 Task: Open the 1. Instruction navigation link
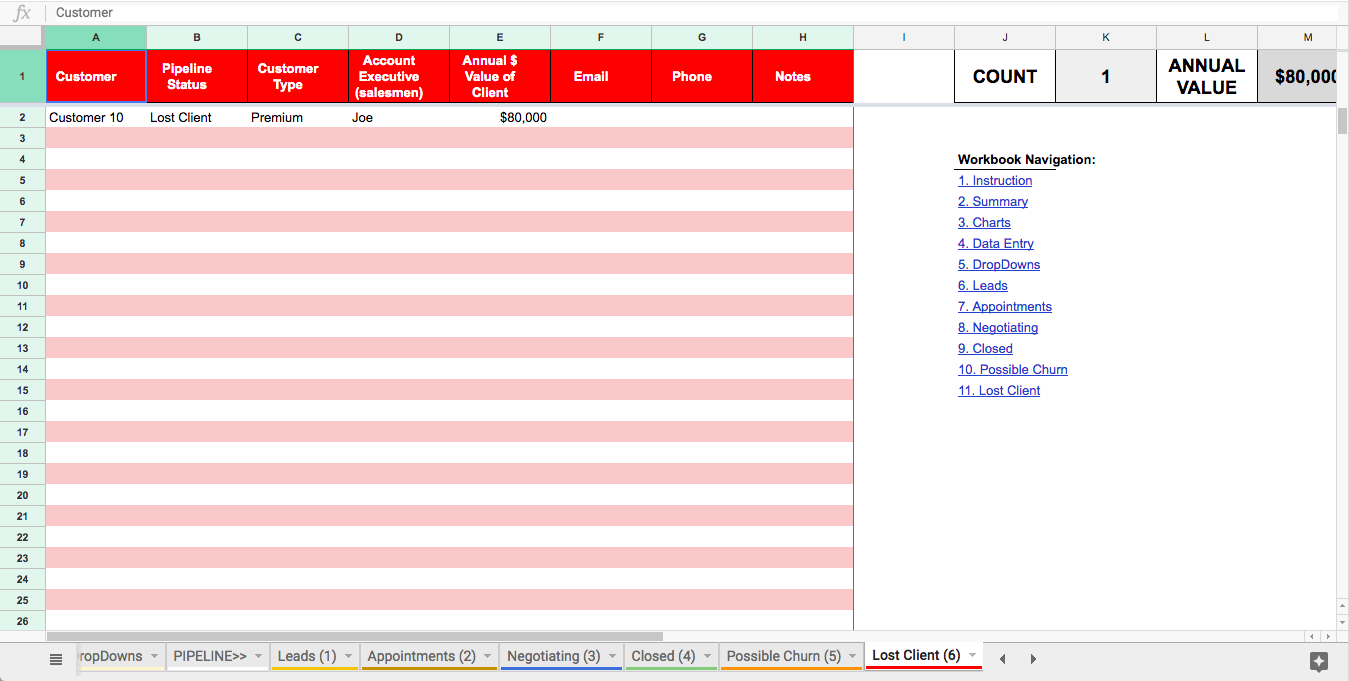tap(995, 181)
